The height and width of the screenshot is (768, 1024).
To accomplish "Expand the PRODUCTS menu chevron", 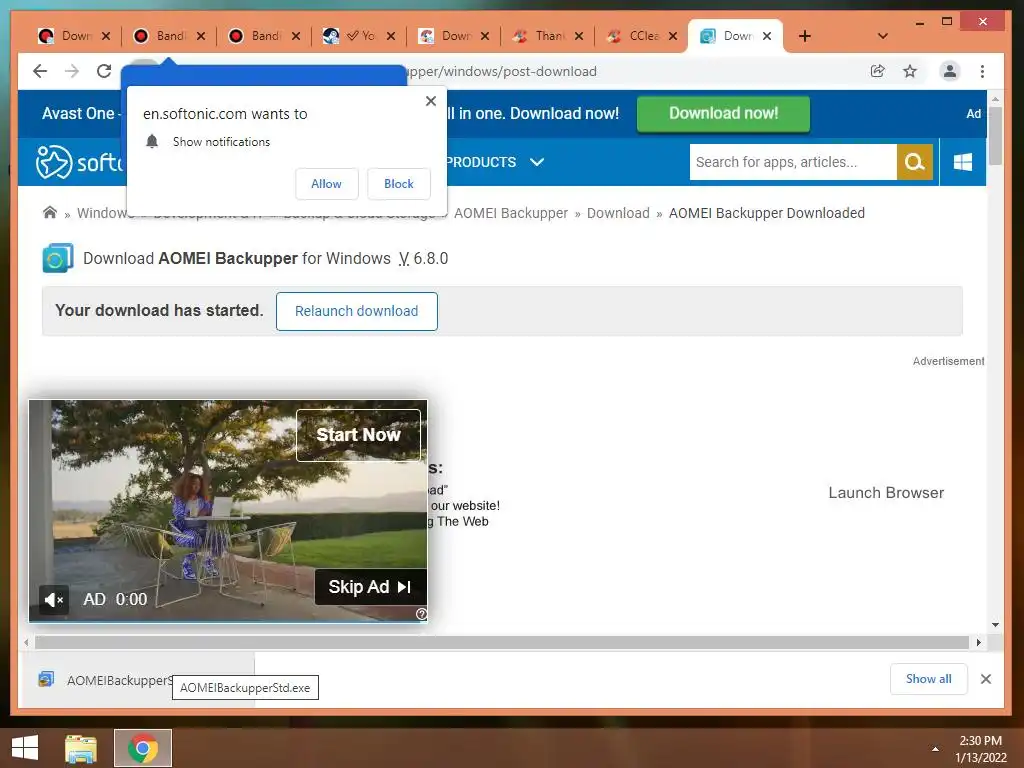I will coord(537,162).
